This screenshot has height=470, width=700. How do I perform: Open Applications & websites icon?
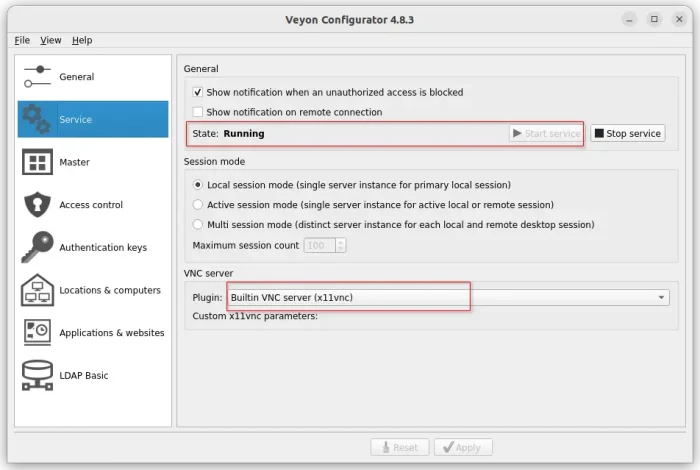pyautogui.click(x=37, y=333)
